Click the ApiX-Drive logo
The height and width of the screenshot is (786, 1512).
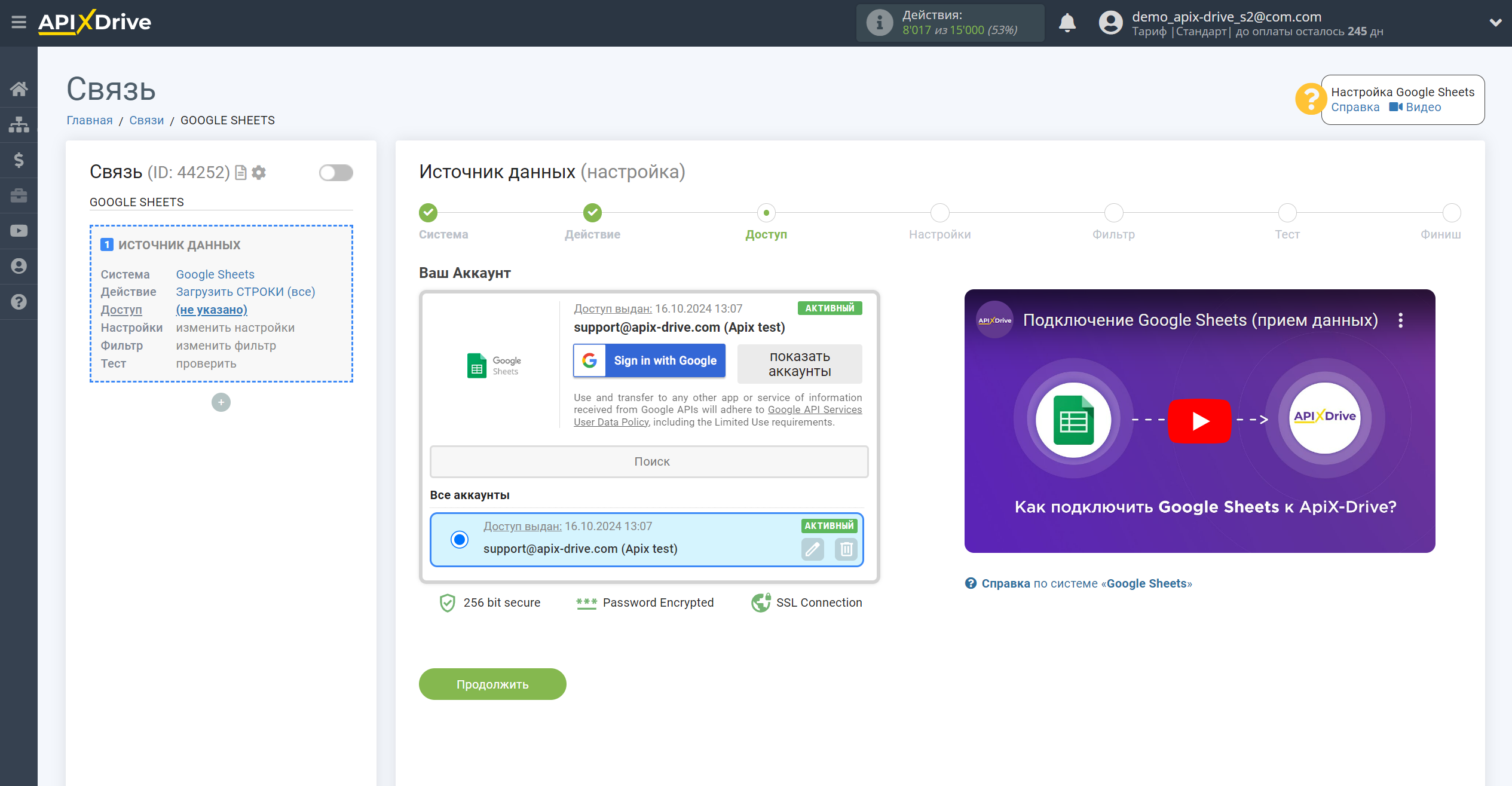point(94,22)
